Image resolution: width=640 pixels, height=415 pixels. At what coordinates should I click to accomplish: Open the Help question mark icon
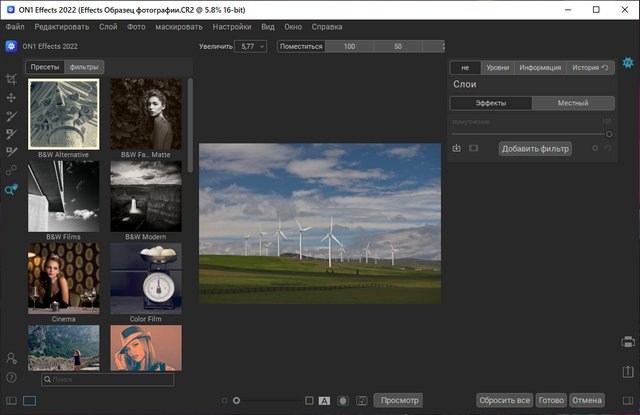tap(11, 377)
